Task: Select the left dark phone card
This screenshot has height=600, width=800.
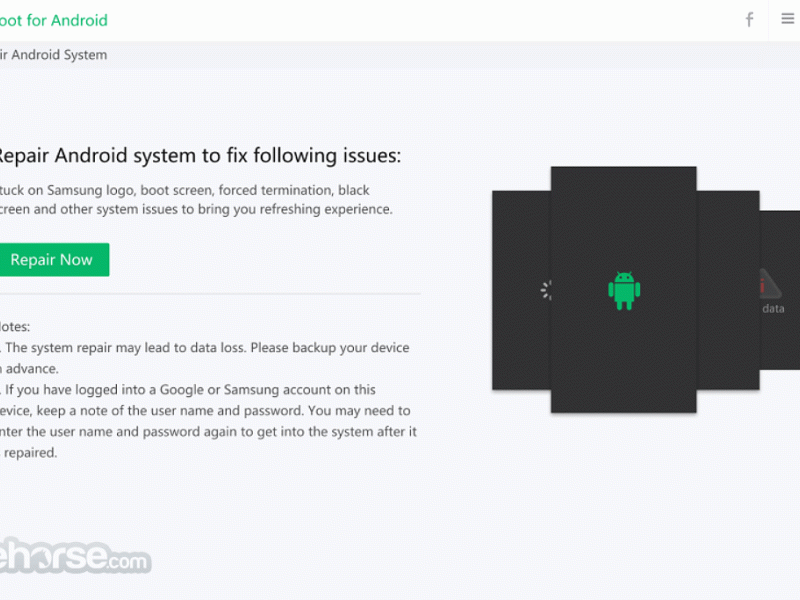Action: pos(521,290)
